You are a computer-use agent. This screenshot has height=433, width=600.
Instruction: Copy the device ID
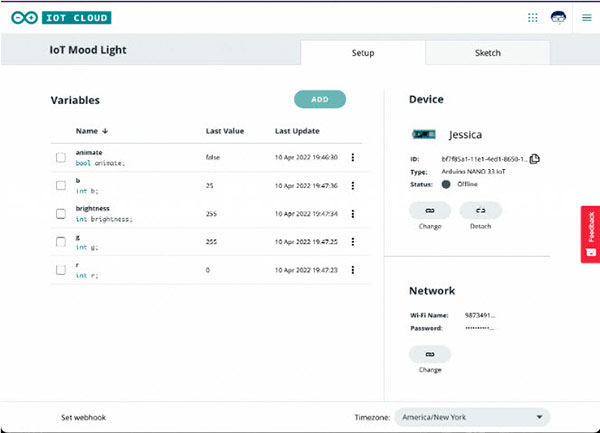[535, 158]
